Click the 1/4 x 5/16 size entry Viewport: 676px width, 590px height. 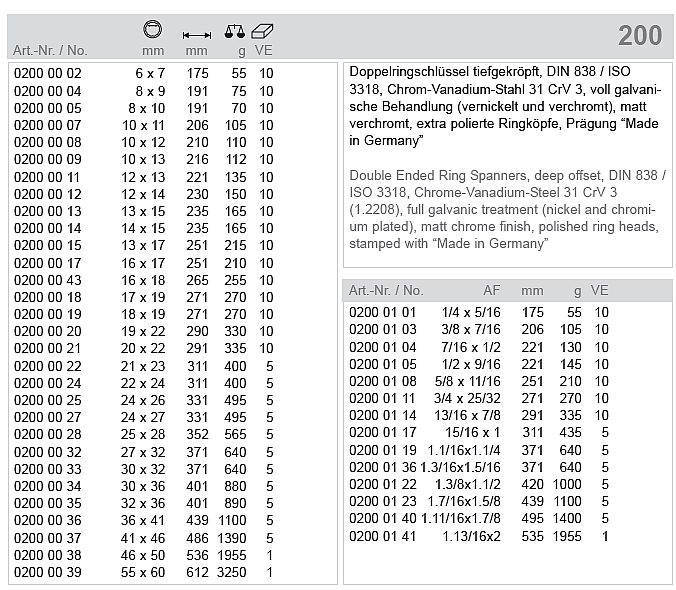tap(471, 313)
